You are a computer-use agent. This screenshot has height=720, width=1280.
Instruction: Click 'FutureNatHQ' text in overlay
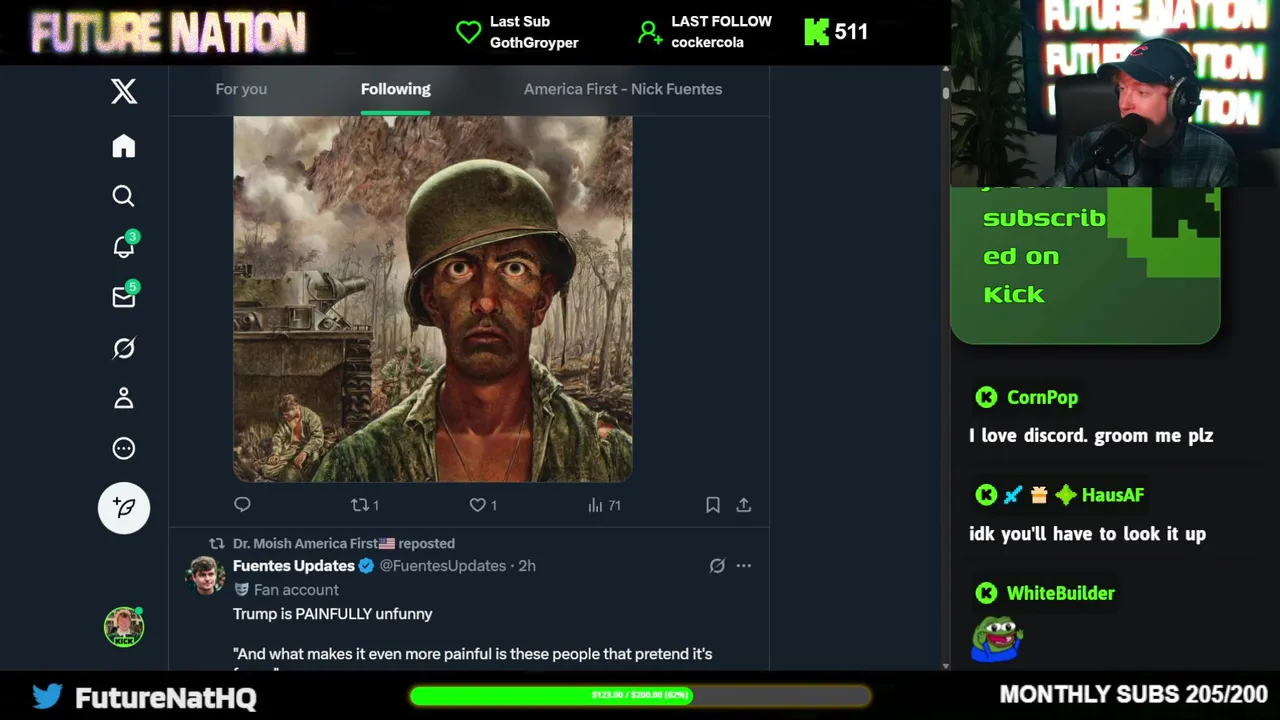(x=166, y=697)
